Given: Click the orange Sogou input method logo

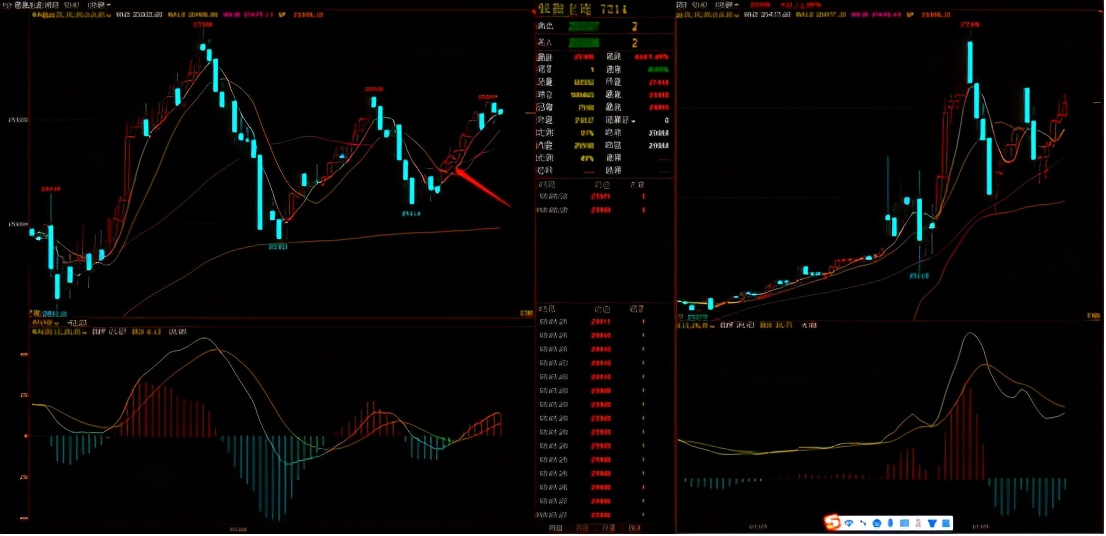Looking at the screenshot, I should pos(832,523).
